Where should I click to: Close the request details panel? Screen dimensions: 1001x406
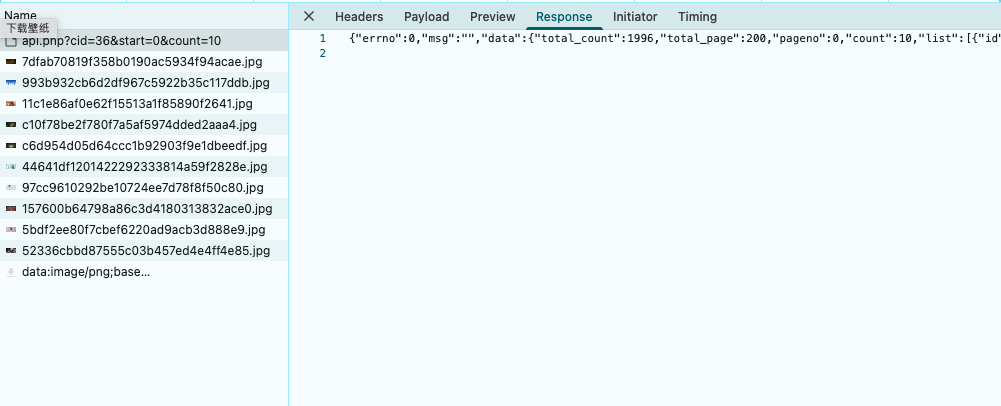(x=309, y=16)
